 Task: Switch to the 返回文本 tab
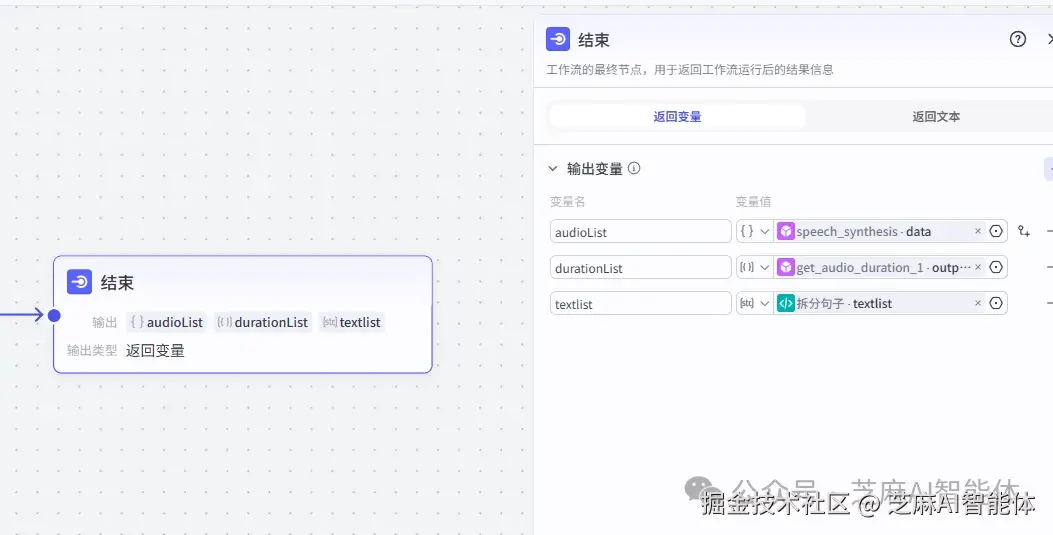tap(935, 116)
